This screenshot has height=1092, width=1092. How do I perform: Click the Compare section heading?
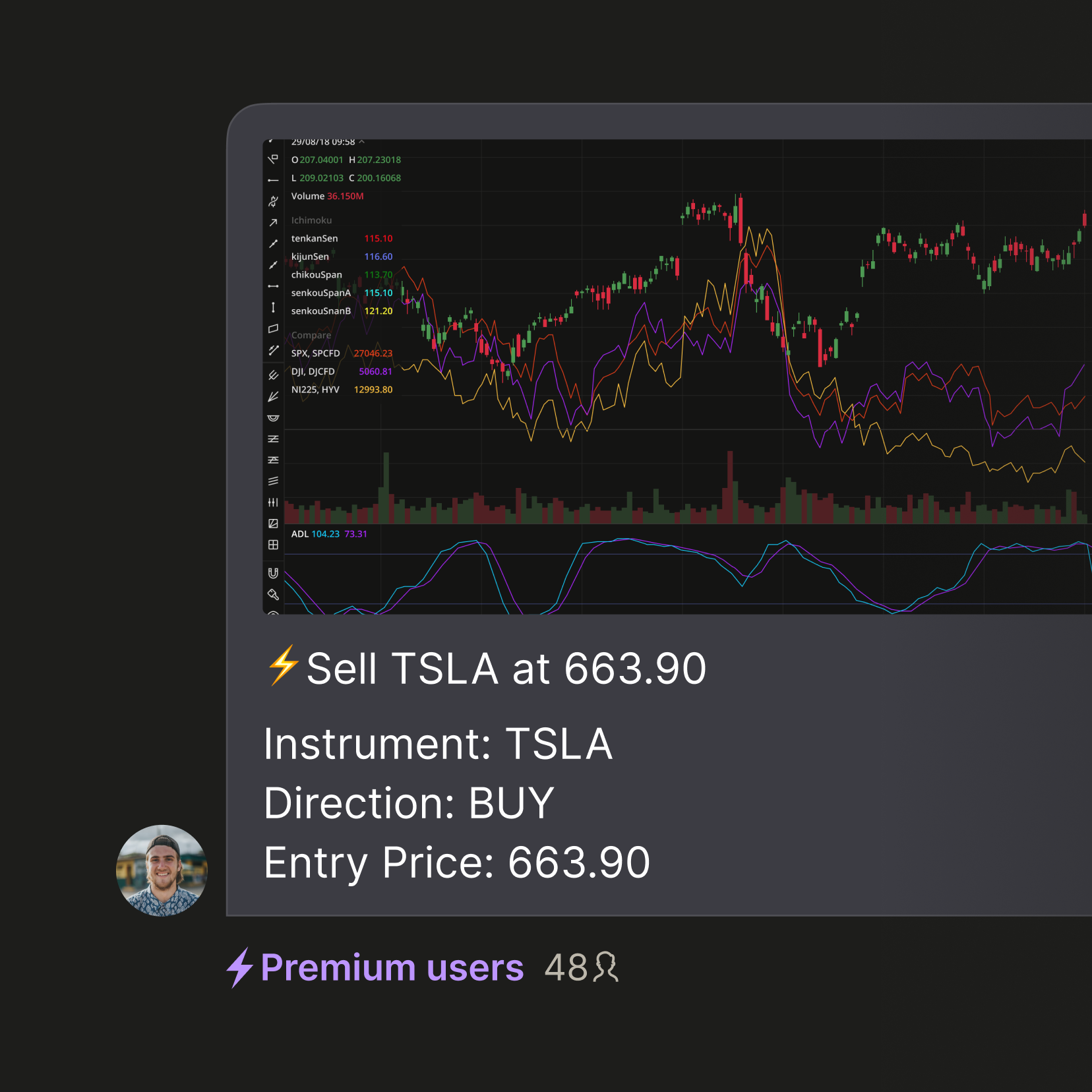point(311,335)
